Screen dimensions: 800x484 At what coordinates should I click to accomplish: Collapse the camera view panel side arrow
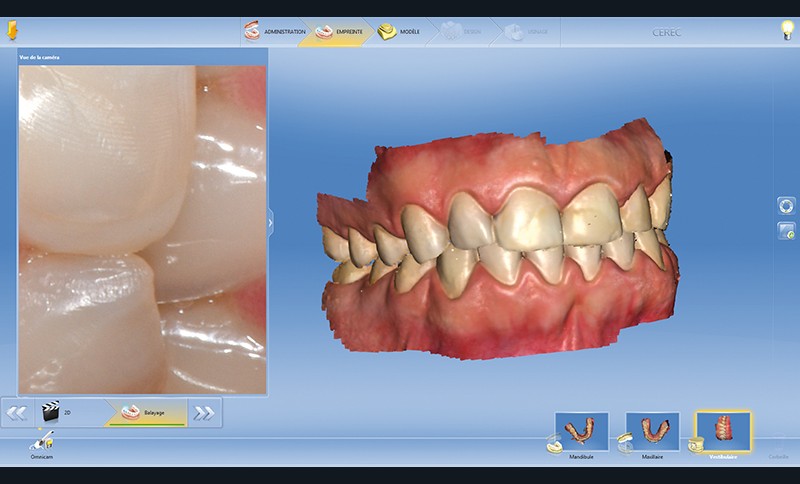tap(270, 223)
